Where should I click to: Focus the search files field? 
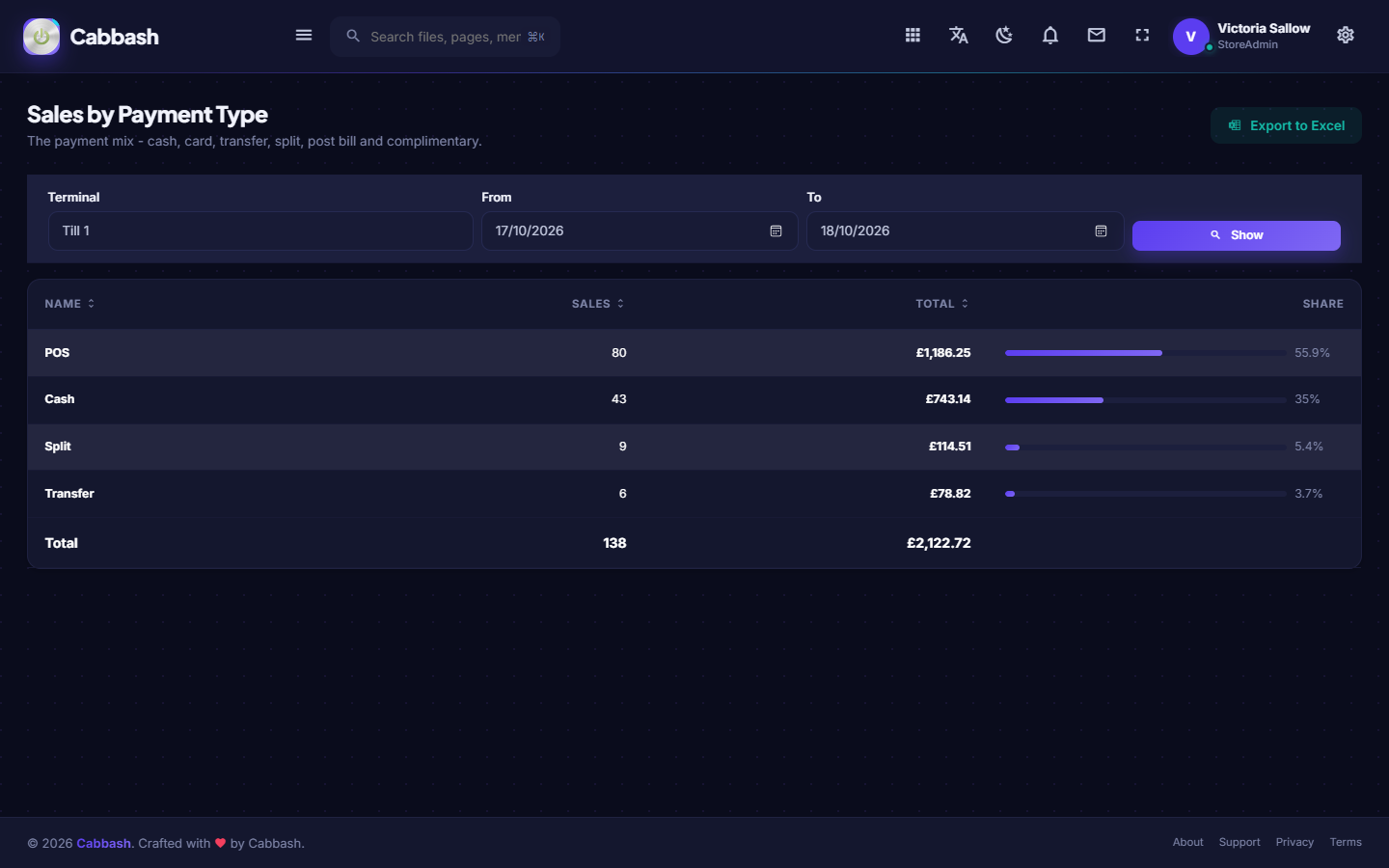click(x=446, y=37)
